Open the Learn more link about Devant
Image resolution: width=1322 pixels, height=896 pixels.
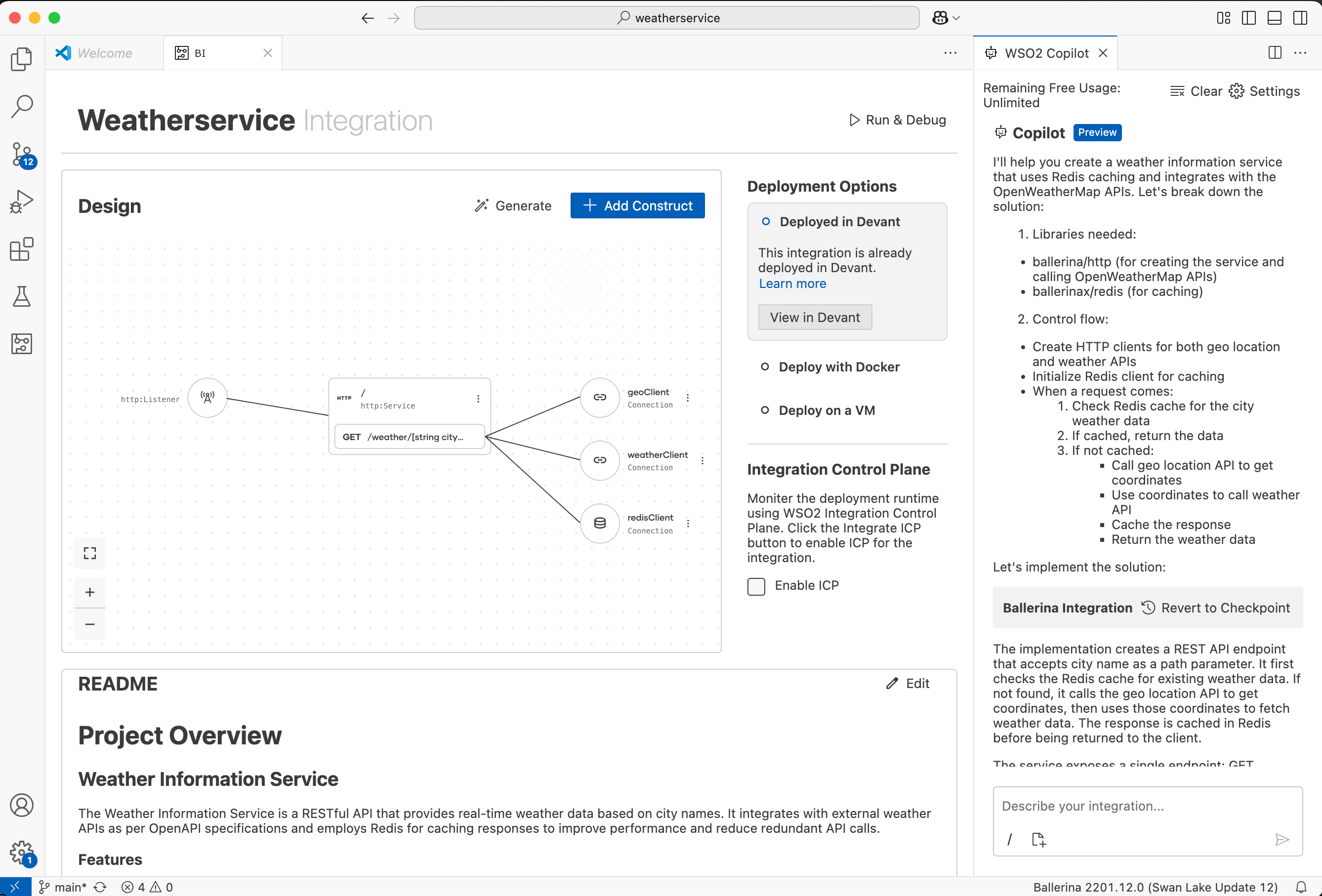click(792, 284)
